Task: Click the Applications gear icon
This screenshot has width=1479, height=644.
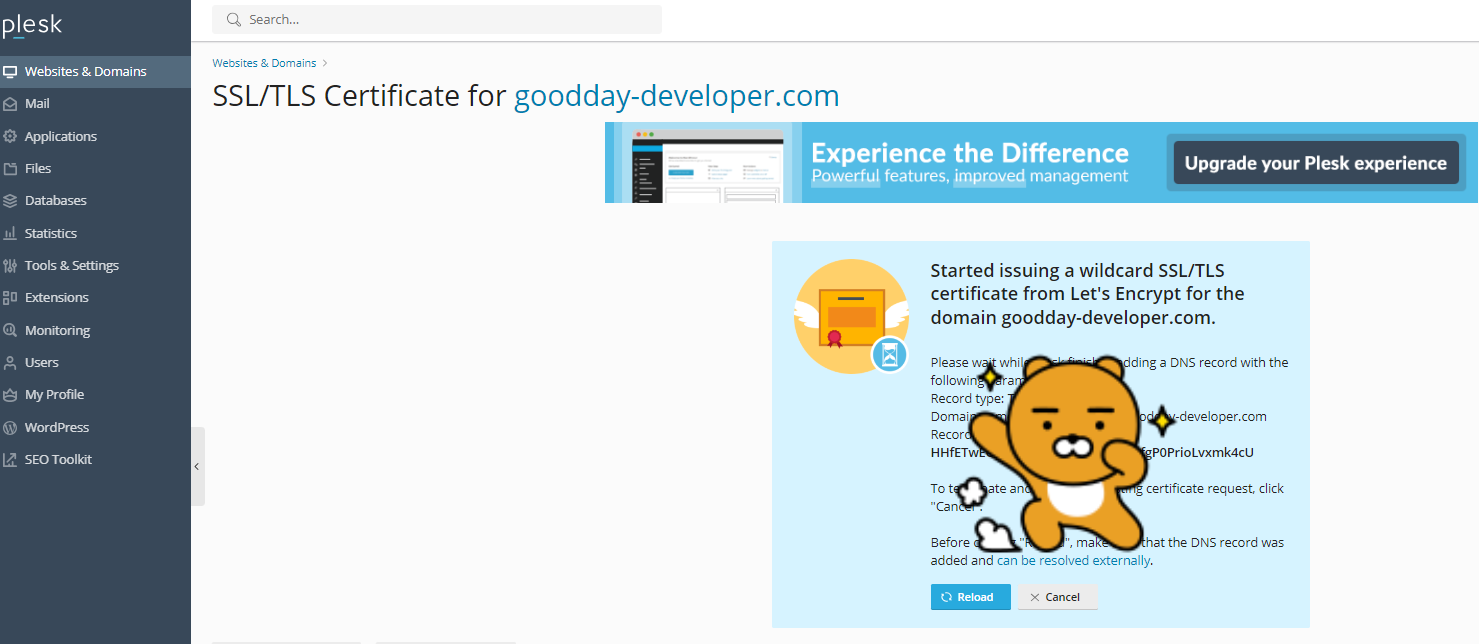Action: [x=10, y=136]
